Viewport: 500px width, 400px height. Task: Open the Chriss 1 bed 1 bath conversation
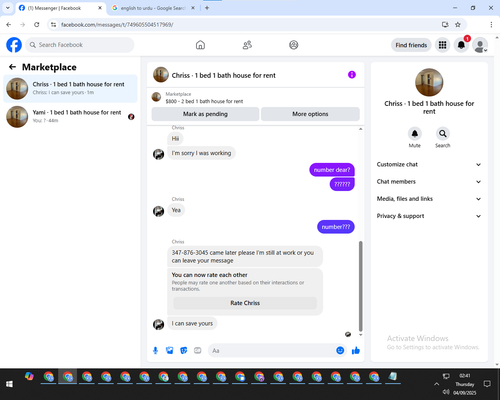(70, 88)
